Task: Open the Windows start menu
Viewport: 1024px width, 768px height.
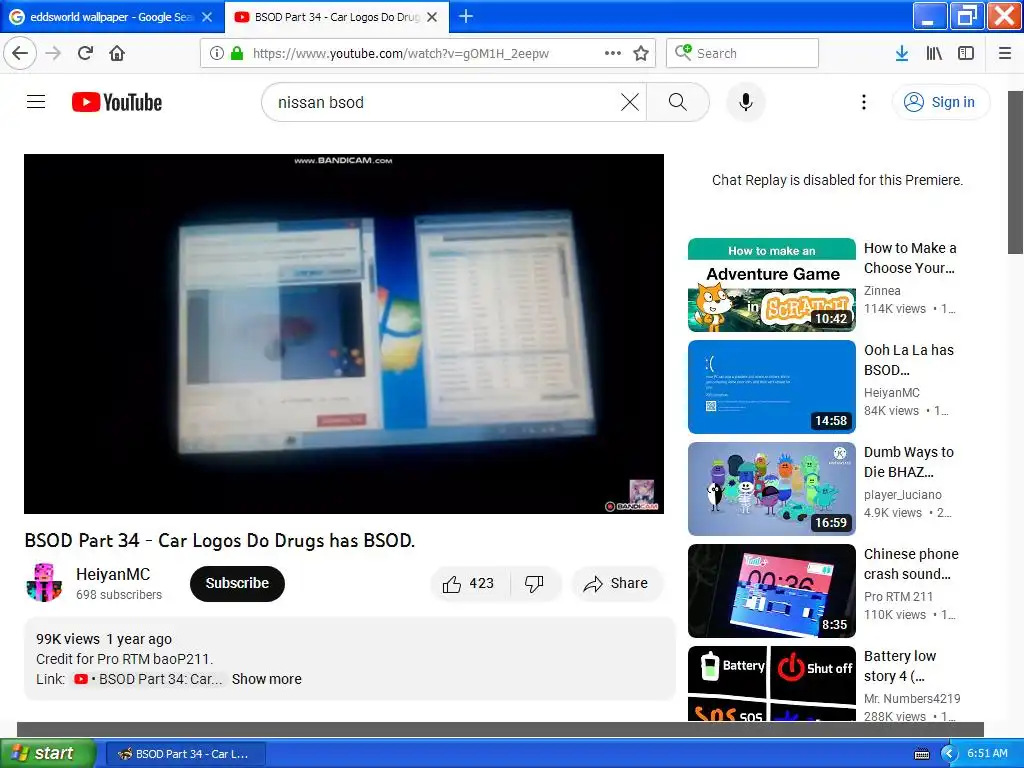Action: [48, 753]
